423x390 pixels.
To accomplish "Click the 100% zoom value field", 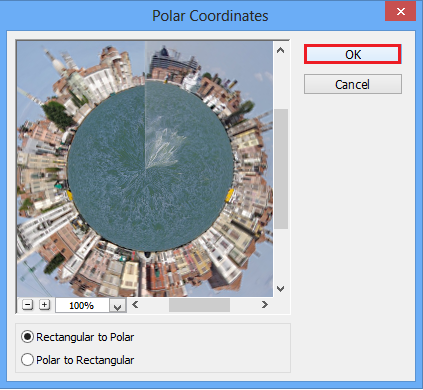I will pos(82,305).
